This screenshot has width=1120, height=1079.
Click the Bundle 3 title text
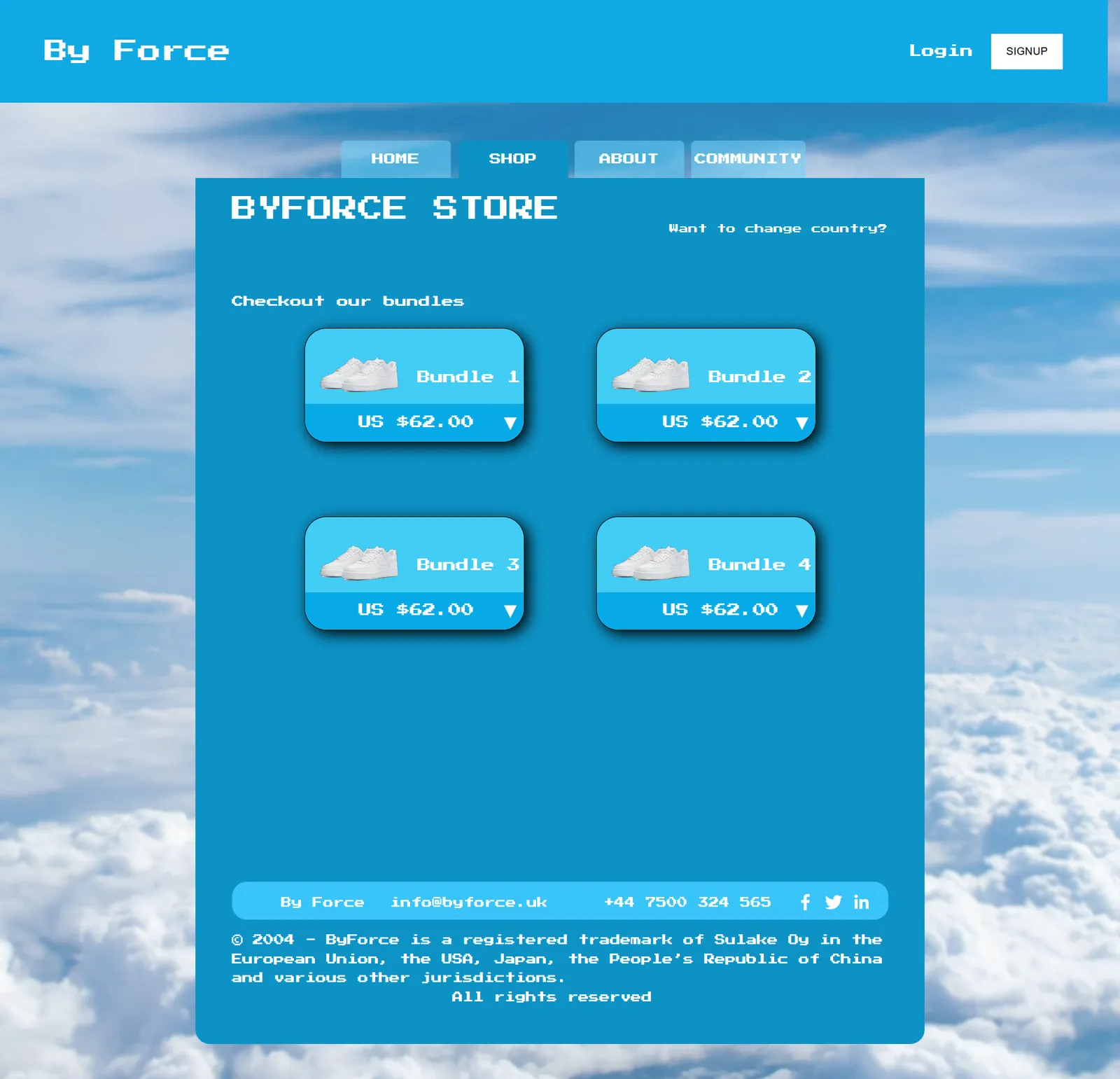click(x=468, y=564)
